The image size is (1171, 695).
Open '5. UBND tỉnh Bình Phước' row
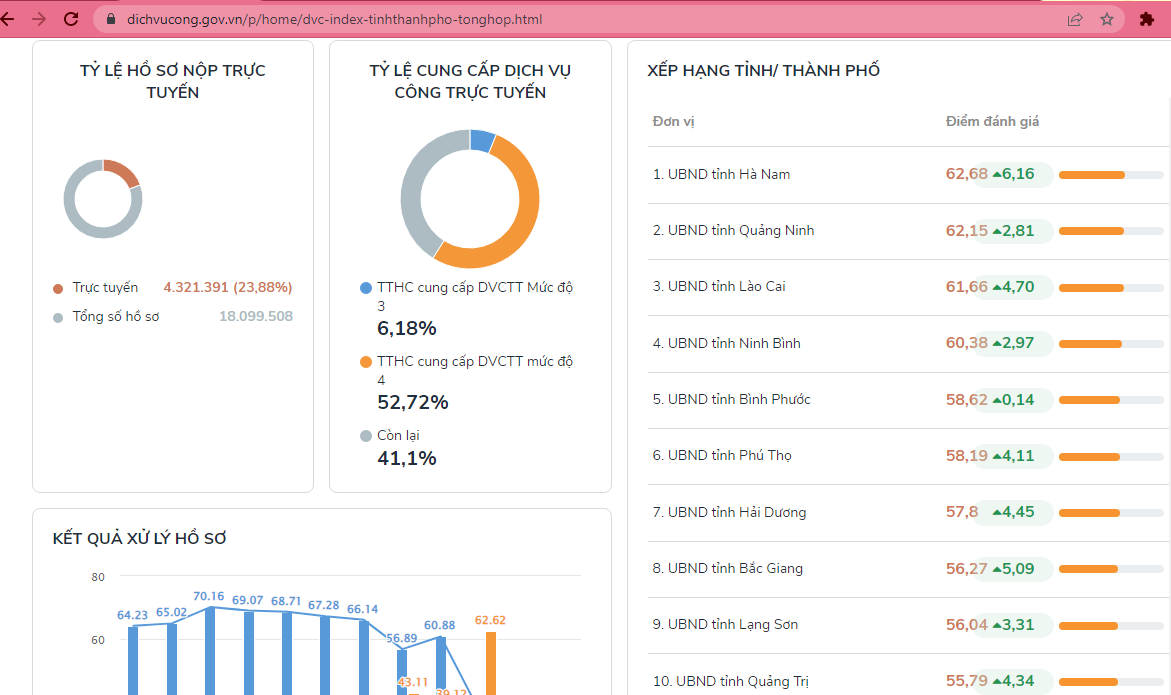click(x=908, y=400)
